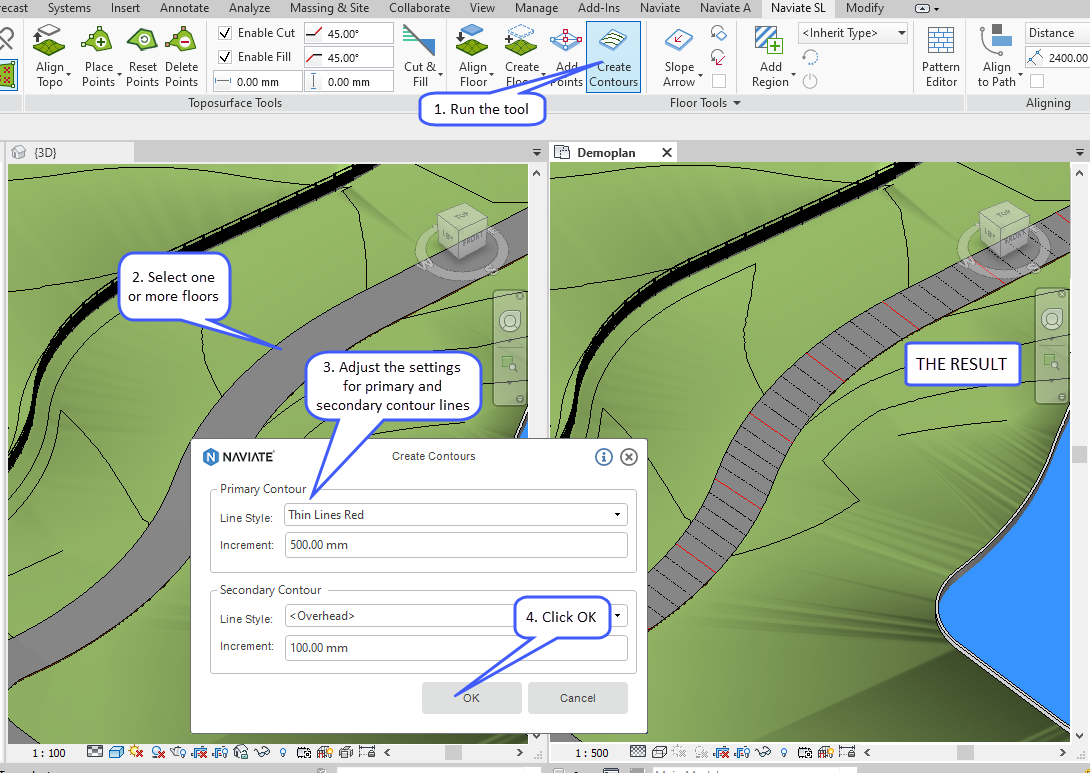Click the Distance field in Aligning panel
This screenshot has height=773, width=1090.
point(1057,33)
